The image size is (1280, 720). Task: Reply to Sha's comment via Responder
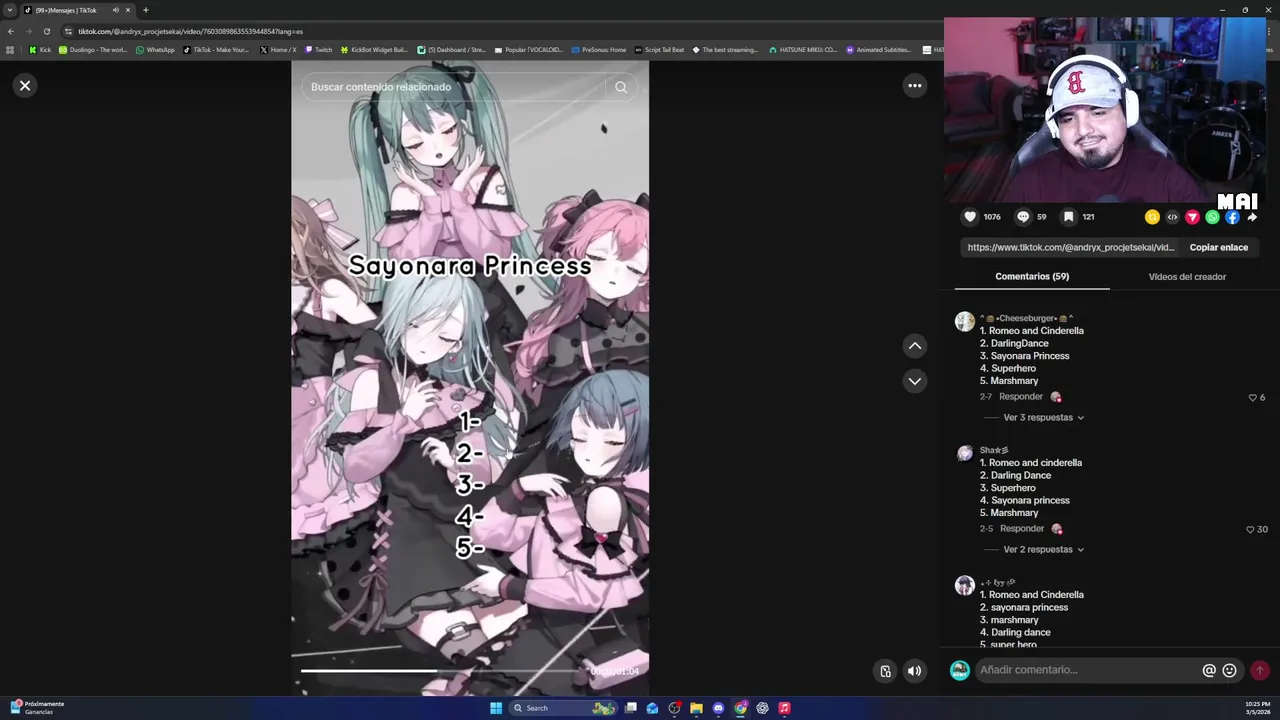coord(1021,529)
